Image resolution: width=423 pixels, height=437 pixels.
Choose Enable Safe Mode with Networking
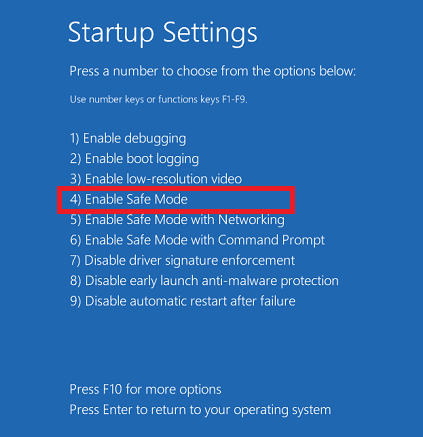pyautogui.click(x=177, y=220)
